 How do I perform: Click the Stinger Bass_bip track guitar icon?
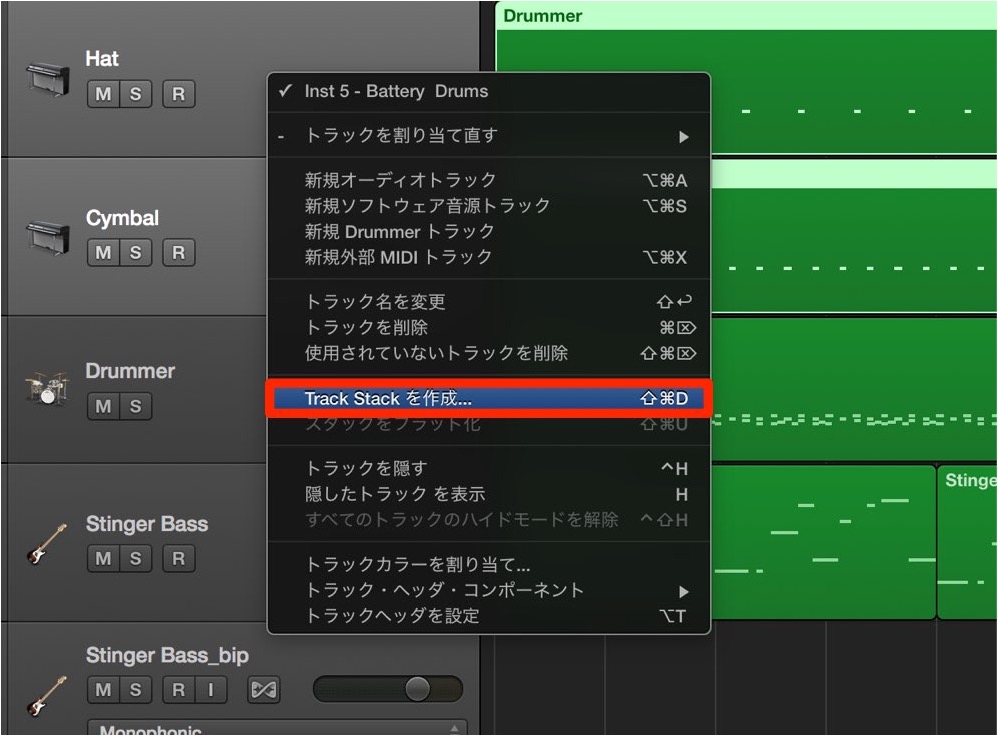(46, 695)
